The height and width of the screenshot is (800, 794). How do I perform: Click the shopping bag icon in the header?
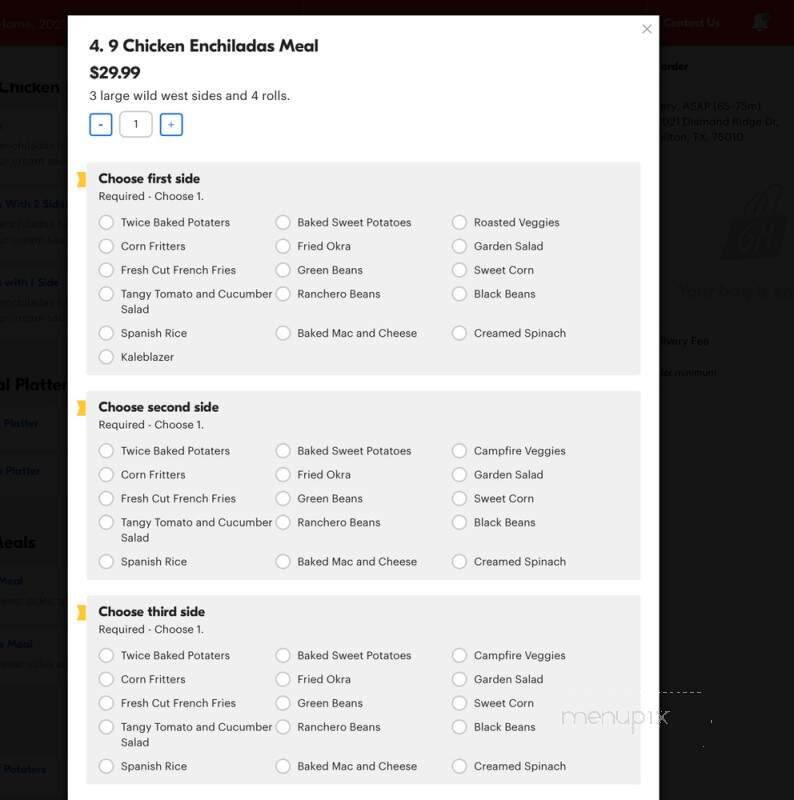(x=758, y=20)
